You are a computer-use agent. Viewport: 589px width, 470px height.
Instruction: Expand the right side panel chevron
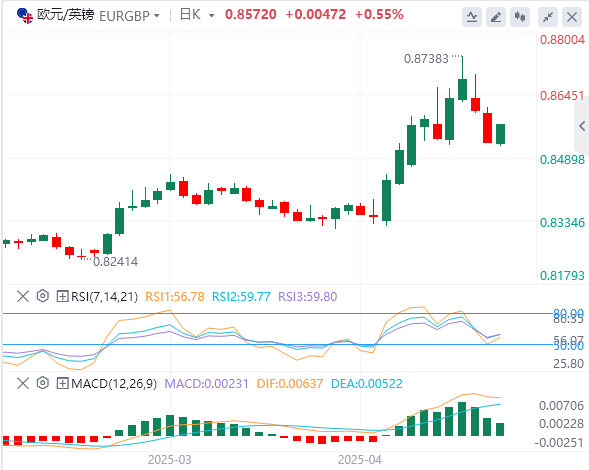[582, 126]
